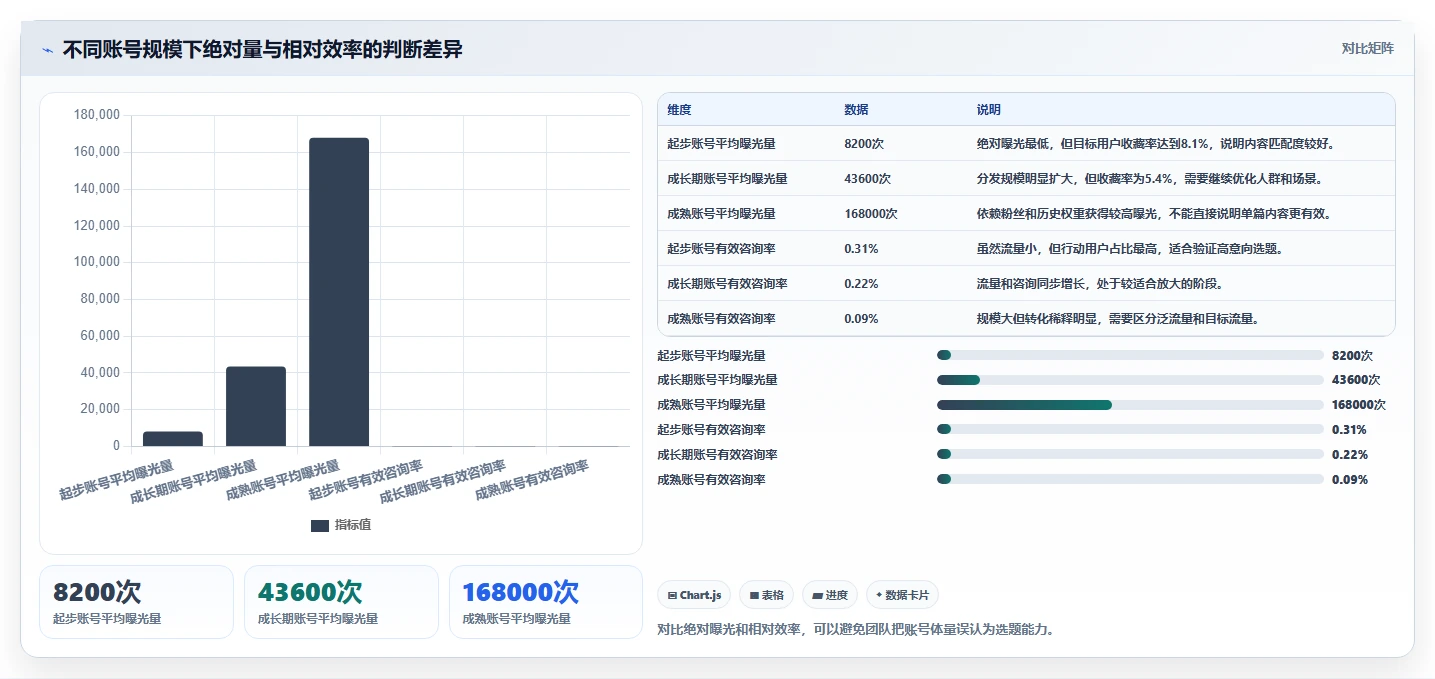
Task: Click the 成长期账号平均曝光量 dimension cell in table
Action: pos(727,179)
